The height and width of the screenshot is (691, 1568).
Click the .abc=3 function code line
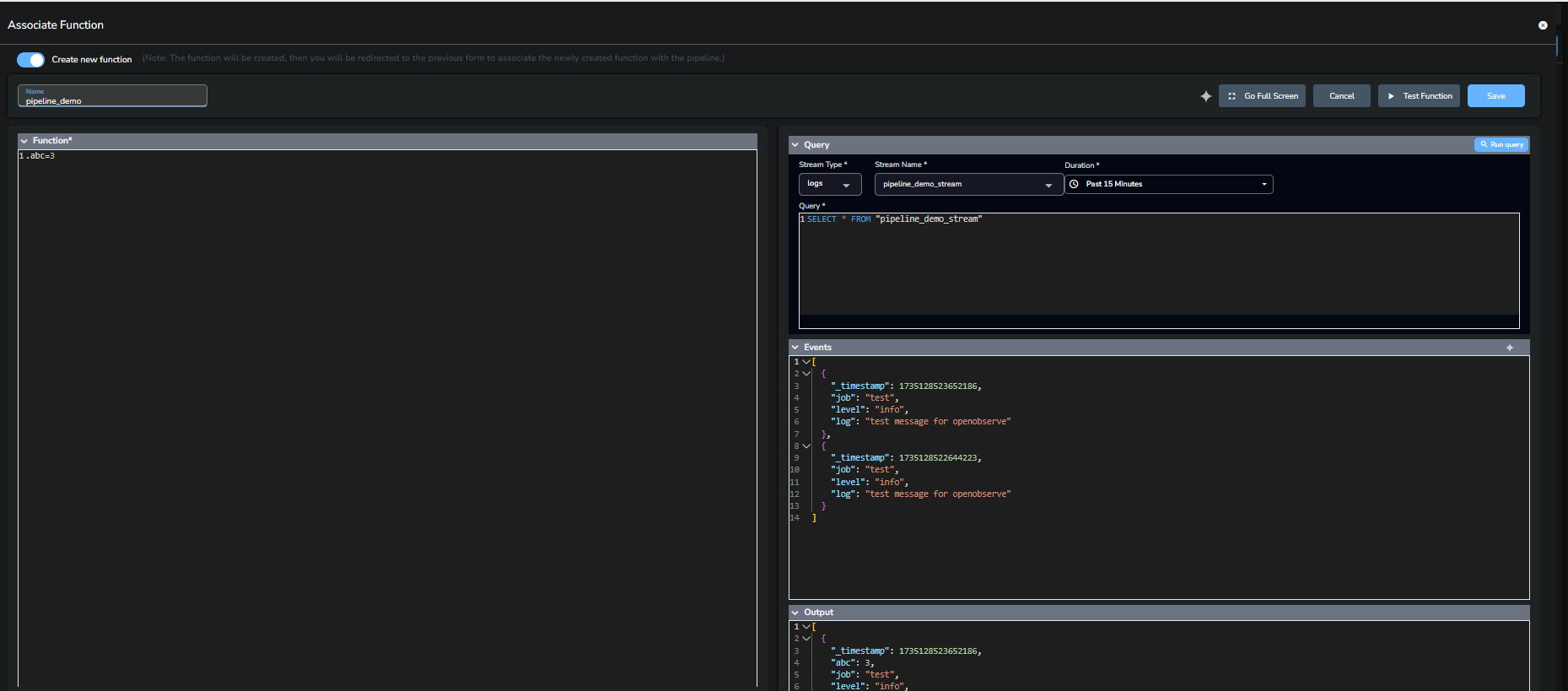point(40,156)
